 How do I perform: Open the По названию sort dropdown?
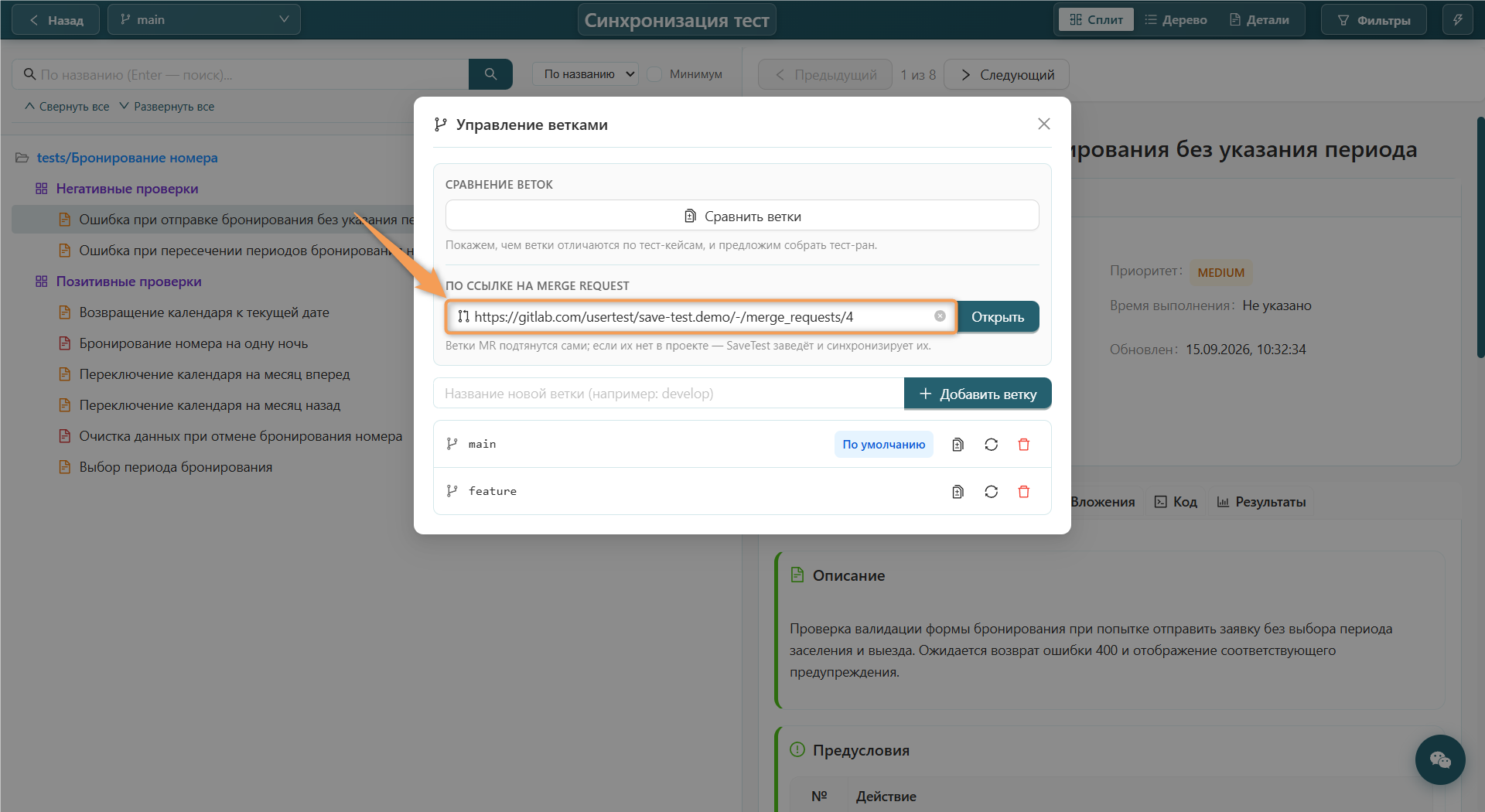click(585, 74)
